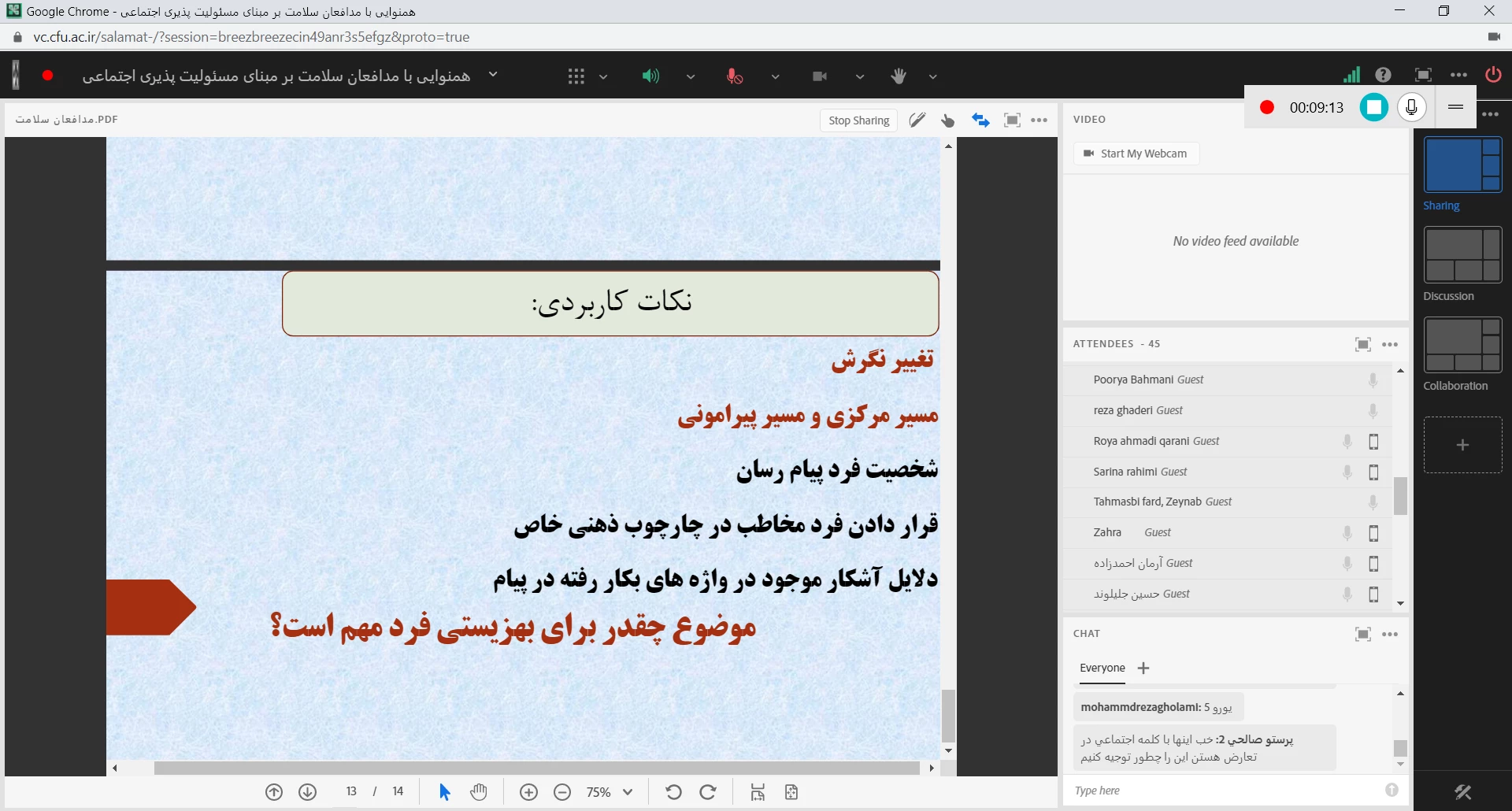
Task: Click the Type here chat field
Action: click(x=1225, y=791)
